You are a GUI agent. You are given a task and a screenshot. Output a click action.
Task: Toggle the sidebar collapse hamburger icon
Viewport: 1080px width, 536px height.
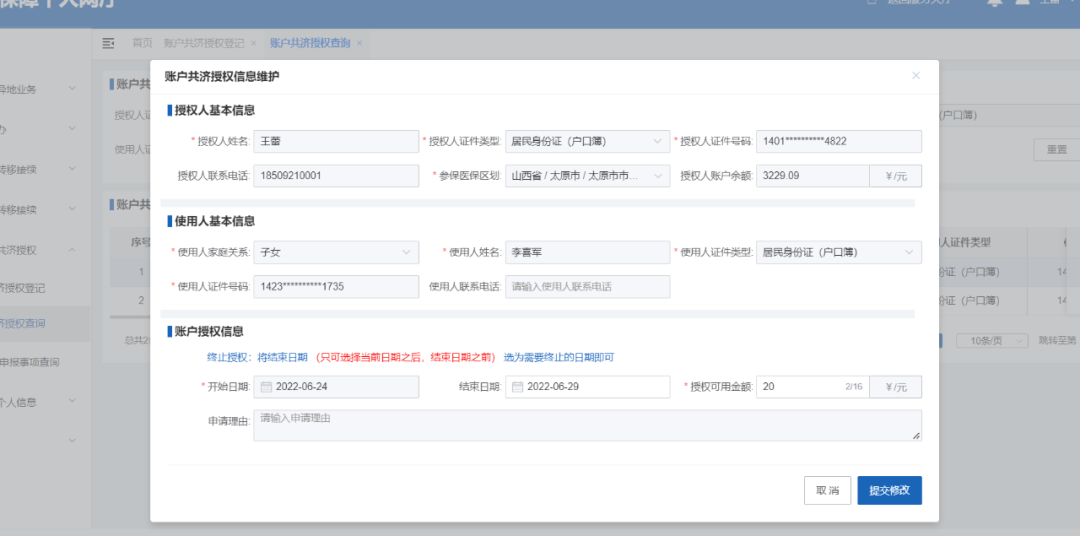pyautogui.click(x=109, y=43)
